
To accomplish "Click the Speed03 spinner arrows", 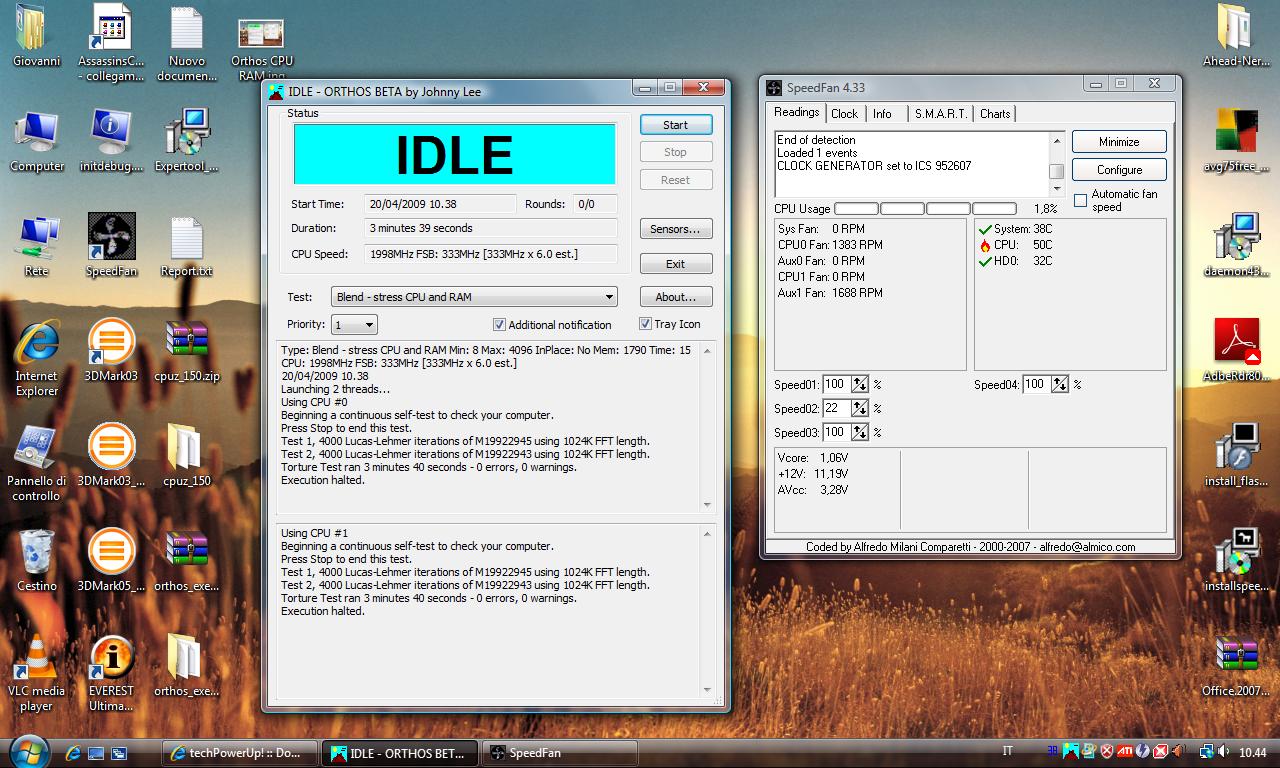I will (x=859, y=432).
